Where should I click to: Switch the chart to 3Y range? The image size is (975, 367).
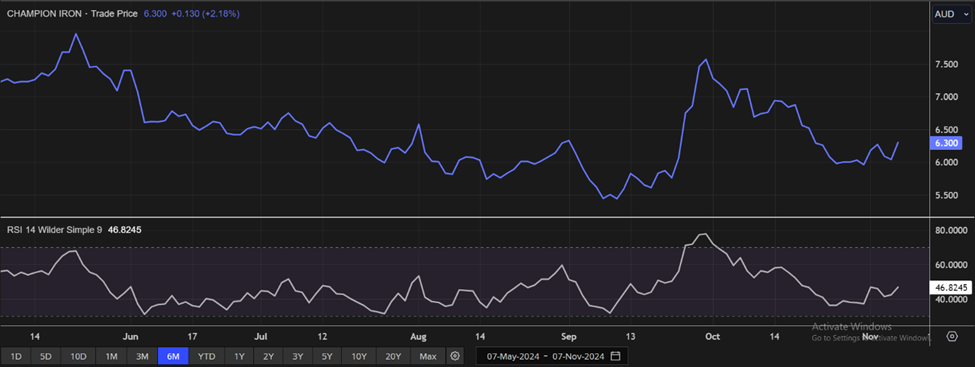click(298, 356)
